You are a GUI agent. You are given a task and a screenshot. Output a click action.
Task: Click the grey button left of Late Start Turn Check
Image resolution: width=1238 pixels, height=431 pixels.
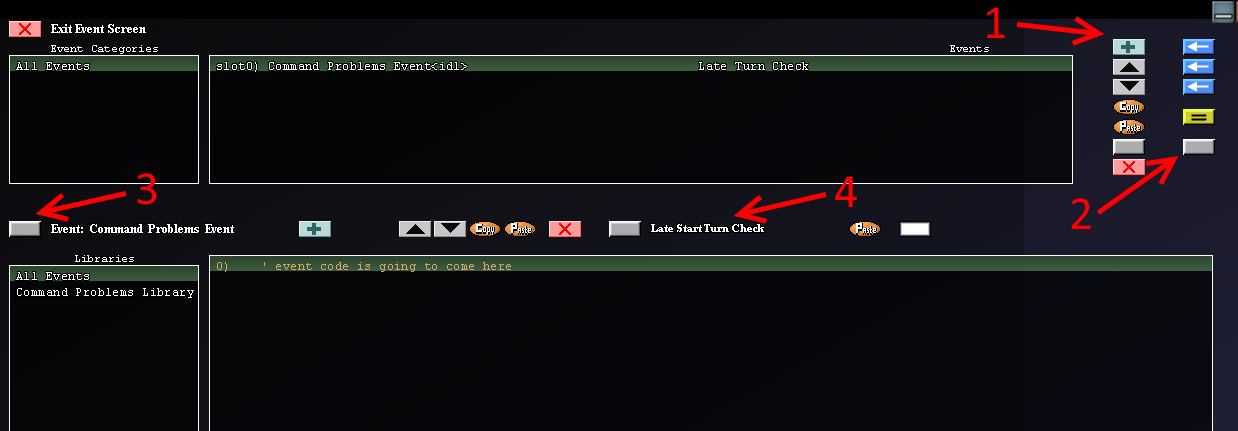click(x=624, y=229)
